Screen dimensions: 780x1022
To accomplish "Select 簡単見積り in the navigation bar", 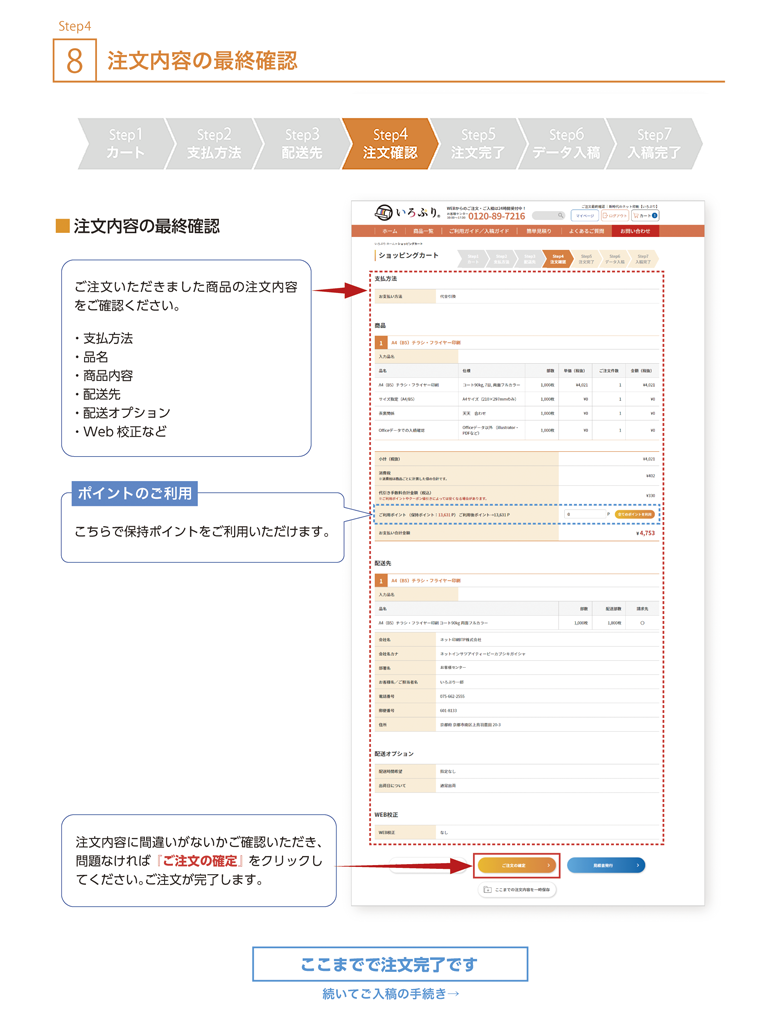I will (x=538, y=231).
